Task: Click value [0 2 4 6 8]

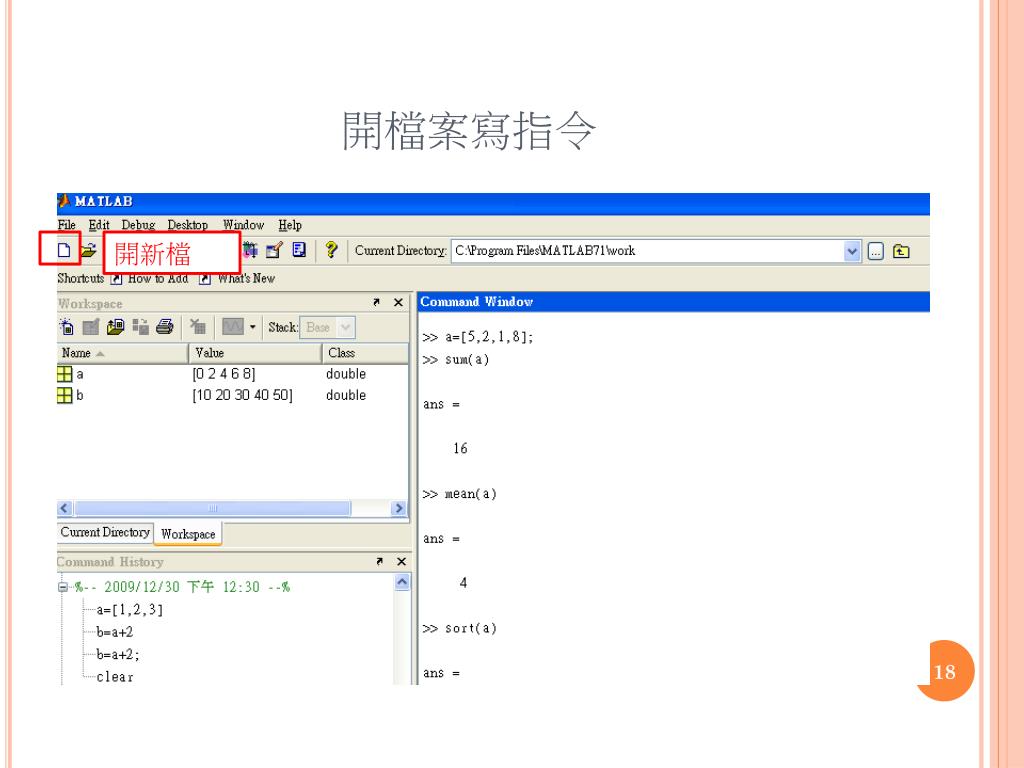Action: tap(223, 374)
